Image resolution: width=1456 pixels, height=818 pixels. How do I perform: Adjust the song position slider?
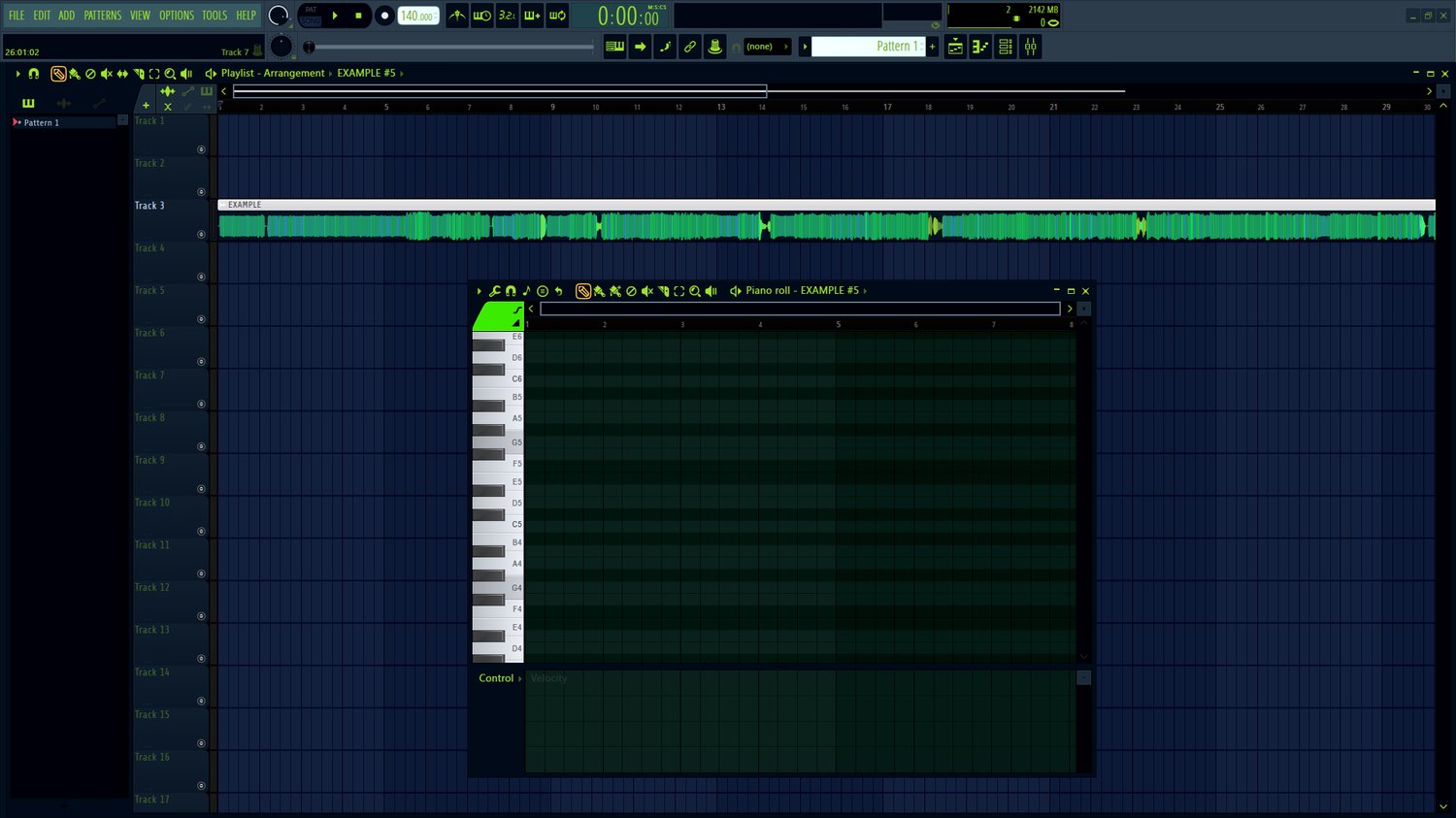(x=450, y=47)
